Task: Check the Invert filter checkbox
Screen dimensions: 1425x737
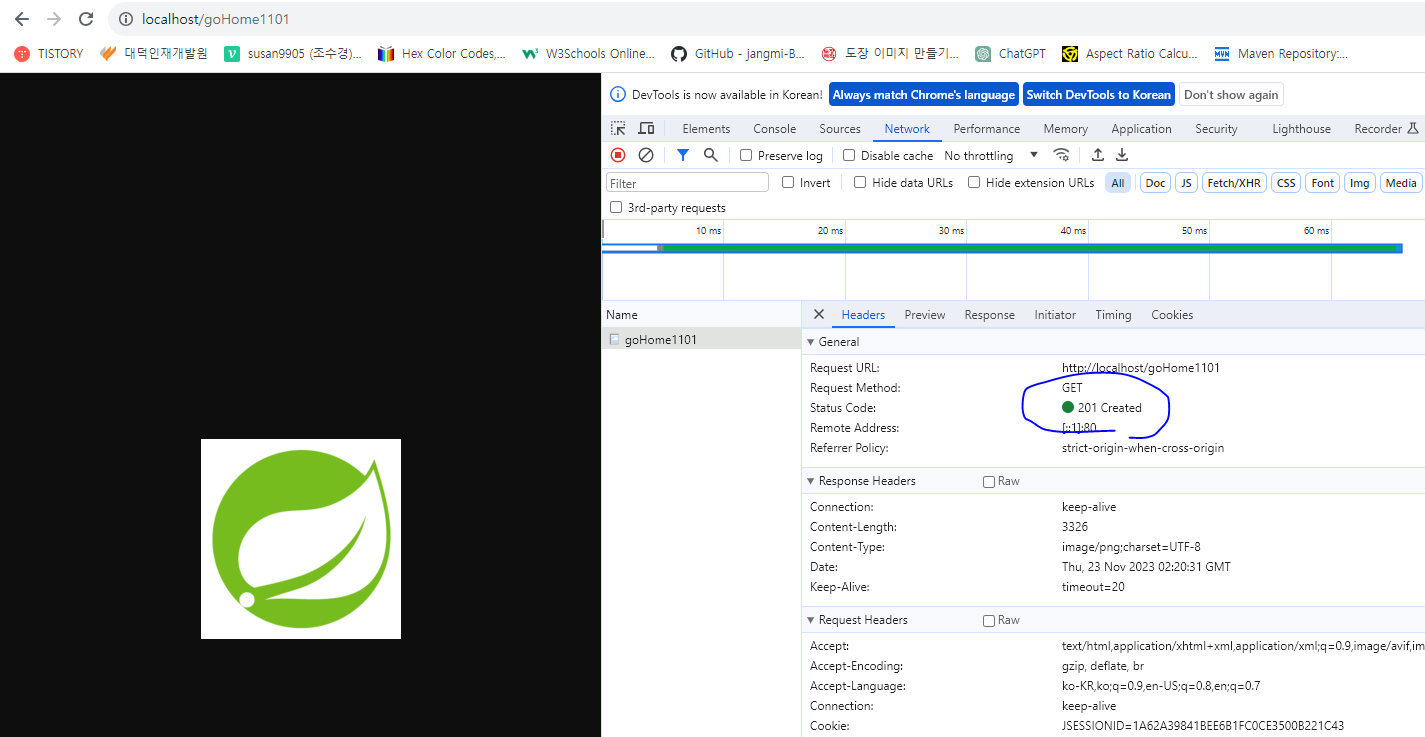Action: 788,182
